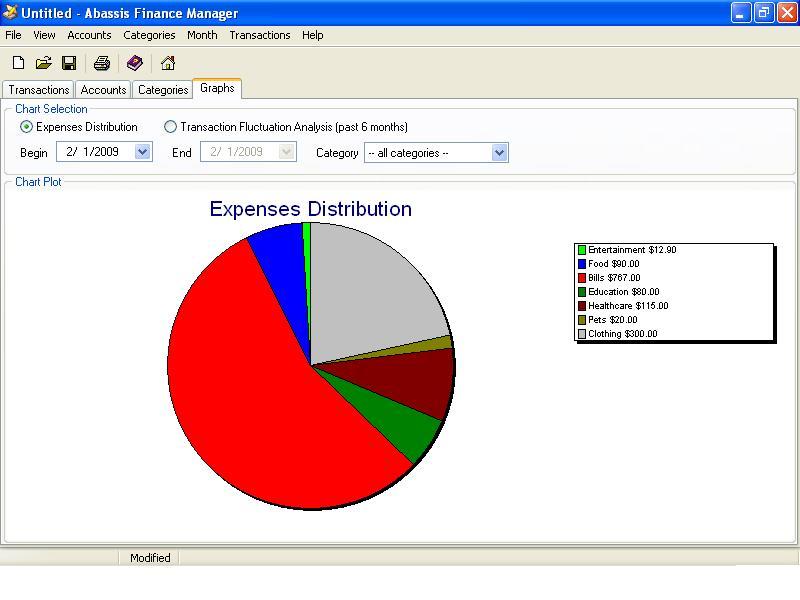Viewport: 800px width, 600px height.
Task: Click the Abassis application icon in title bar
Action: [10, 13]
